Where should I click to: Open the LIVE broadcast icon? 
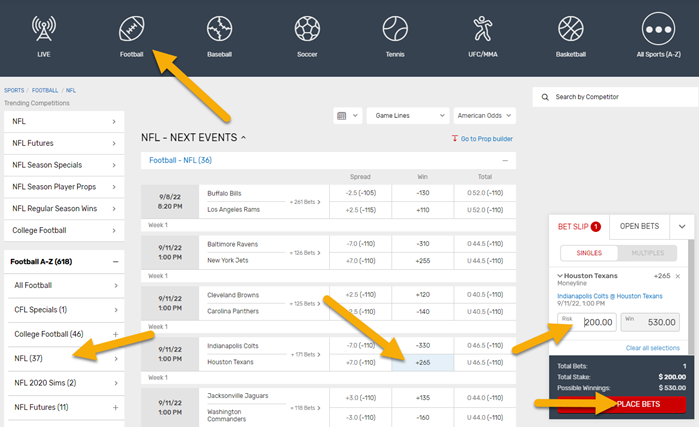coord(43,28)
